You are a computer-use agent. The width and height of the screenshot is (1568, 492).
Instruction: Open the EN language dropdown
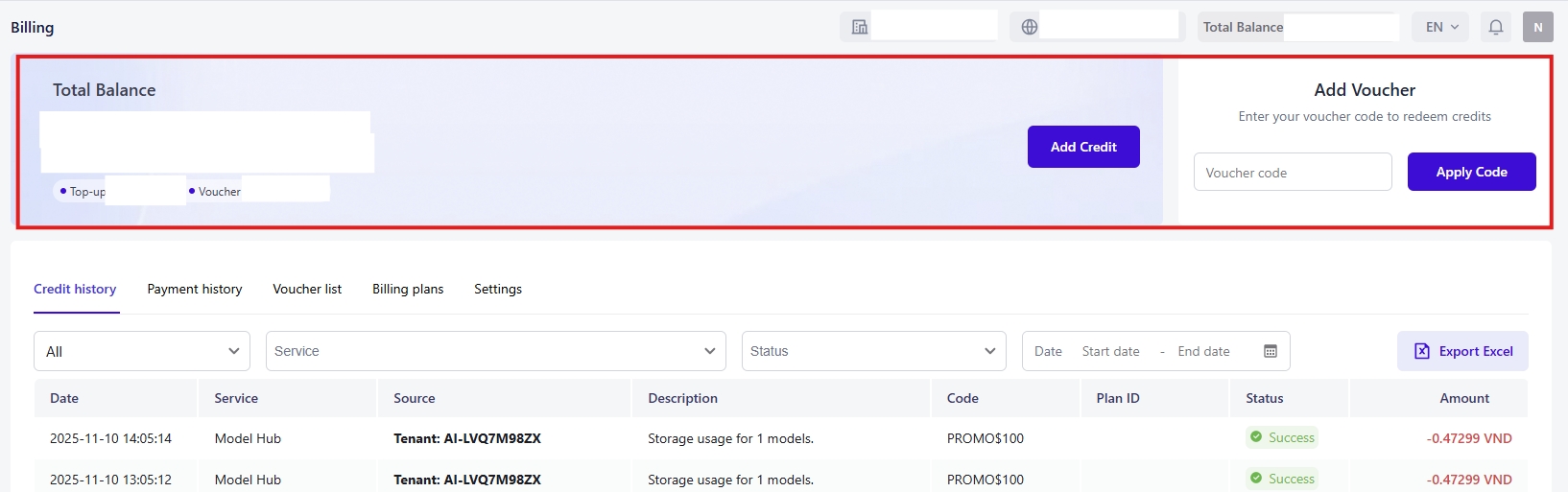click(1441, 27)
